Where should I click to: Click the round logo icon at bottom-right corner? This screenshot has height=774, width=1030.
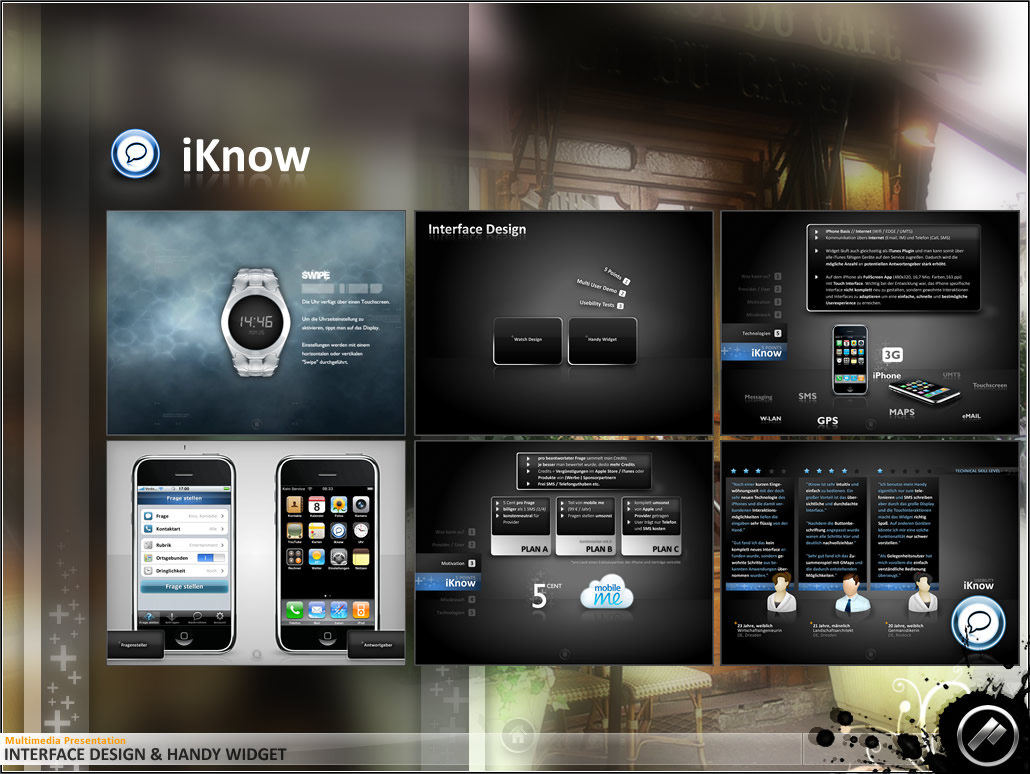tap(987, 737)
